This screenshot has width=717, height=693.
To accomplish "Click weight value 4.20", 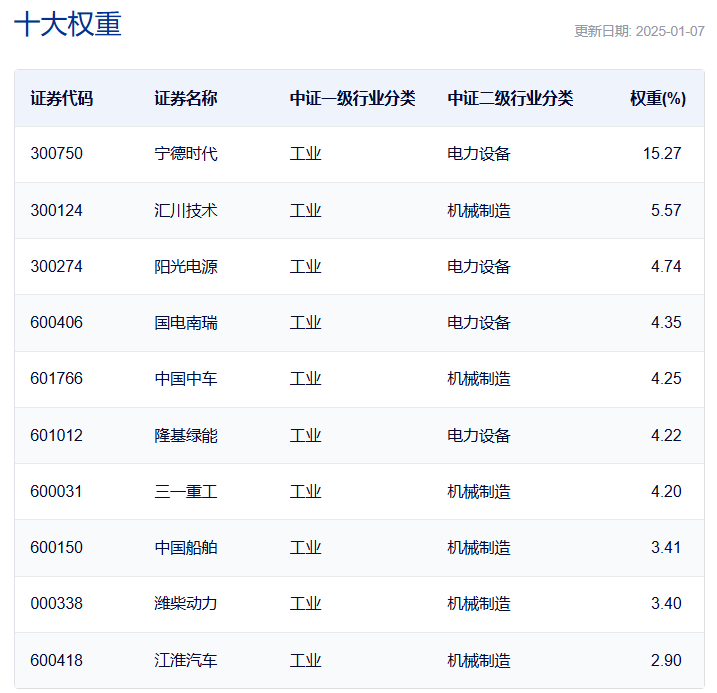I will point(666,491).
